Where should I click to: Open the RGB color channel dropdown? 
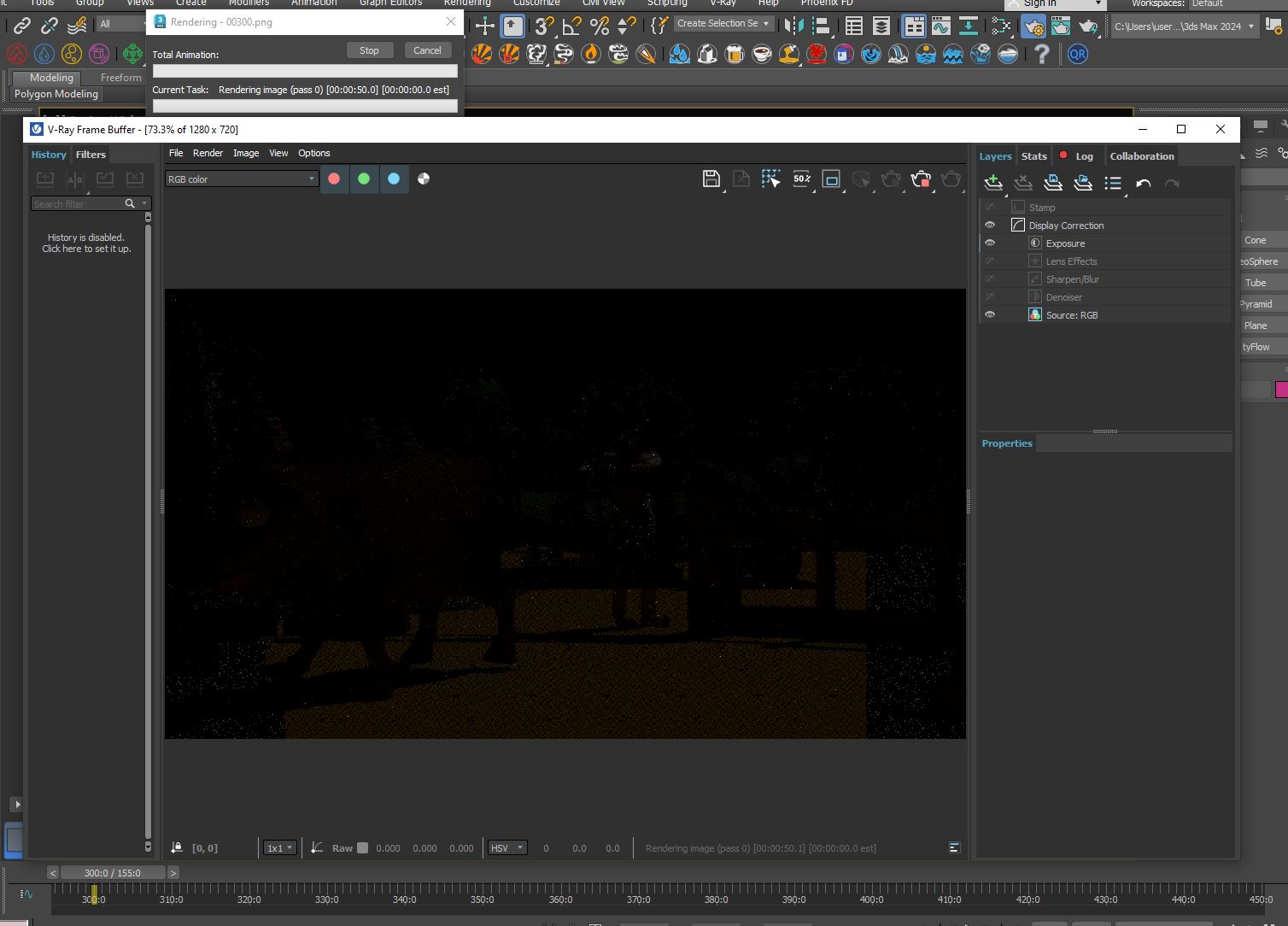[242, 179]
